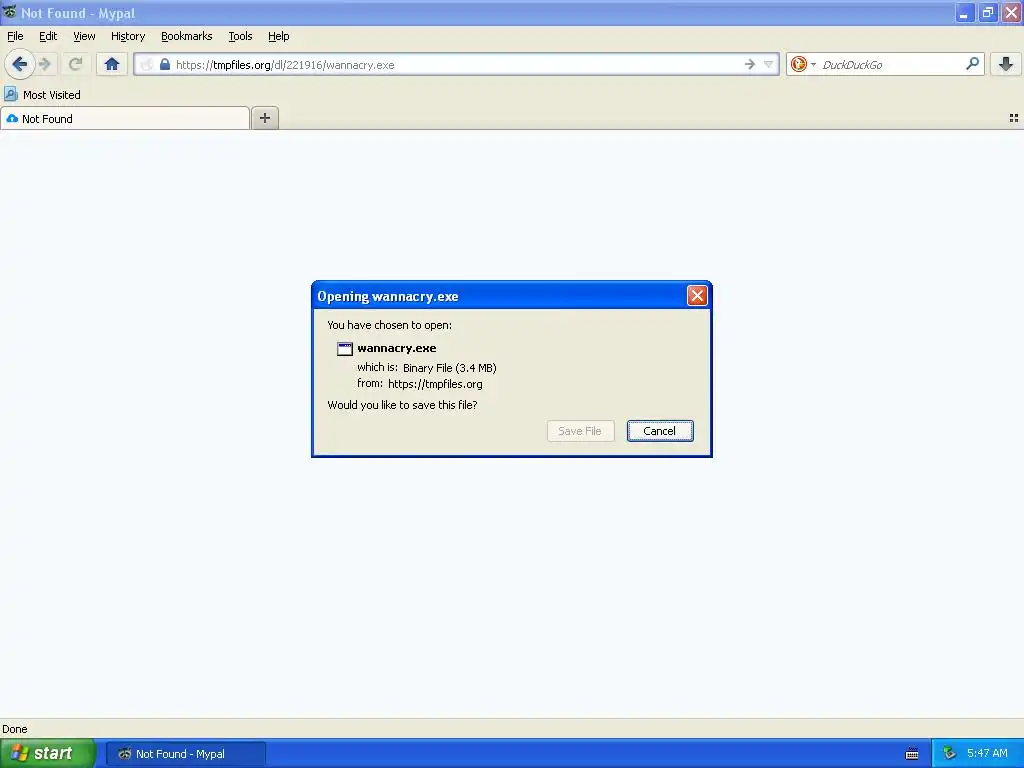Screen dimensions: 1024x768
Task: Open the View menu
Action: tap(84, 36)
